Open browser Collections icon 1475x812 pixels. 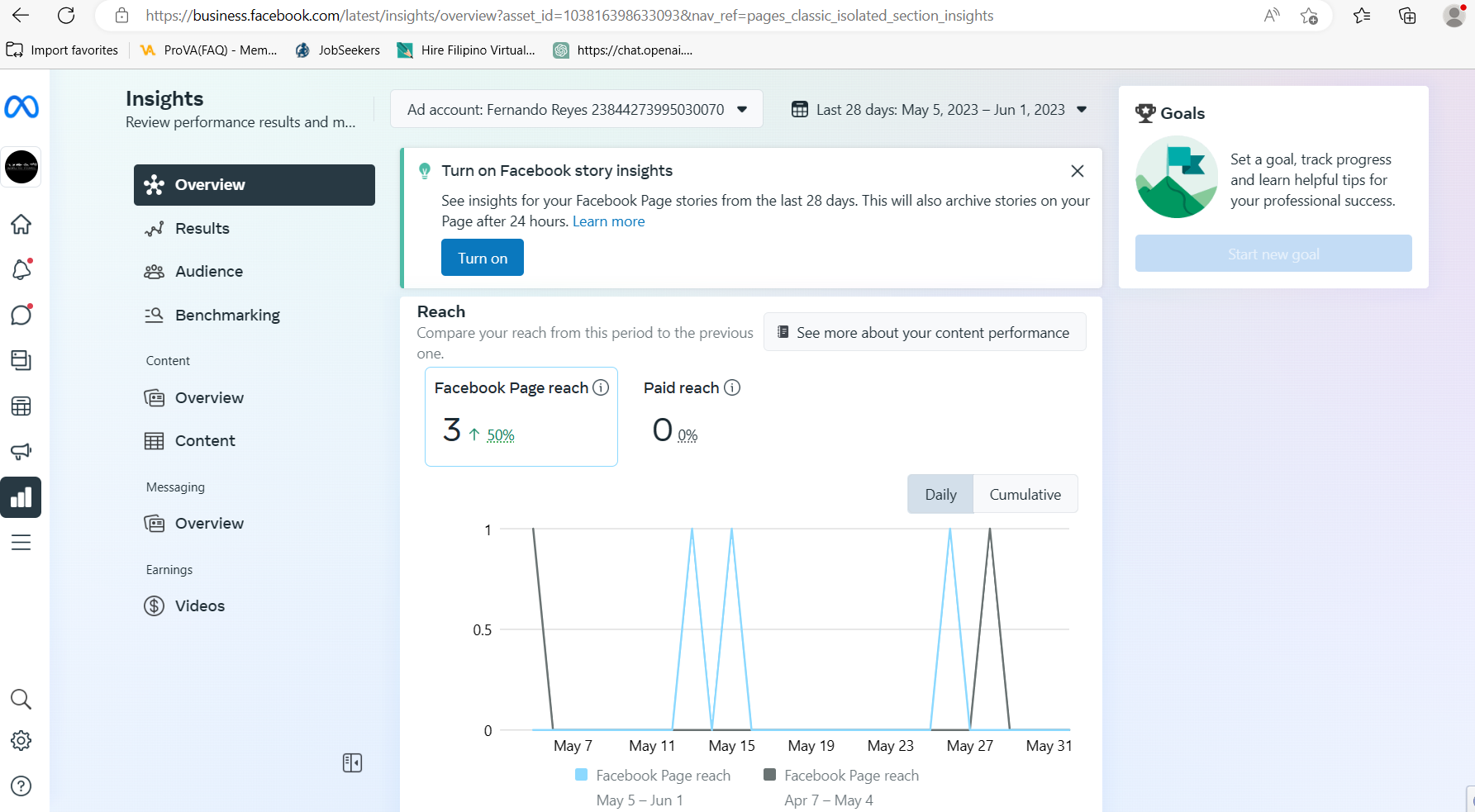(x=1407, y=15)
